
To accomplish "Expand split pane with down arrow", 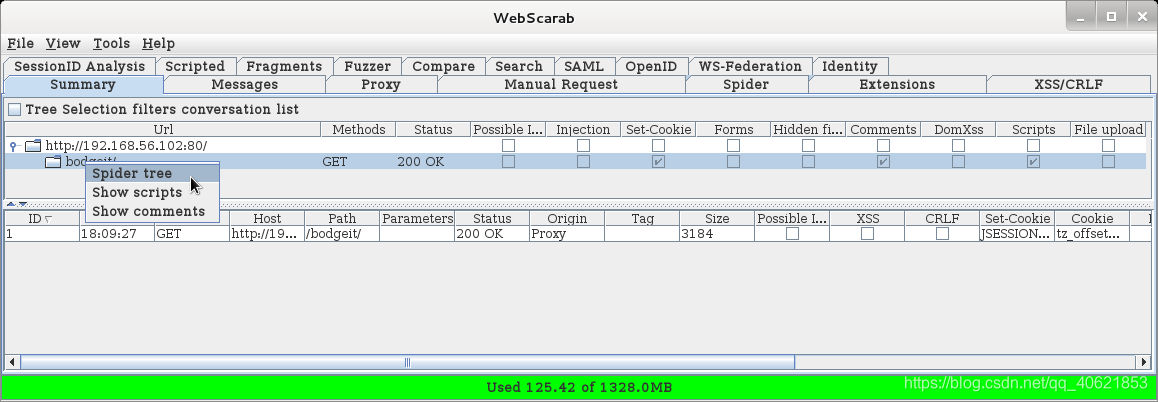I will pos(23,204).
